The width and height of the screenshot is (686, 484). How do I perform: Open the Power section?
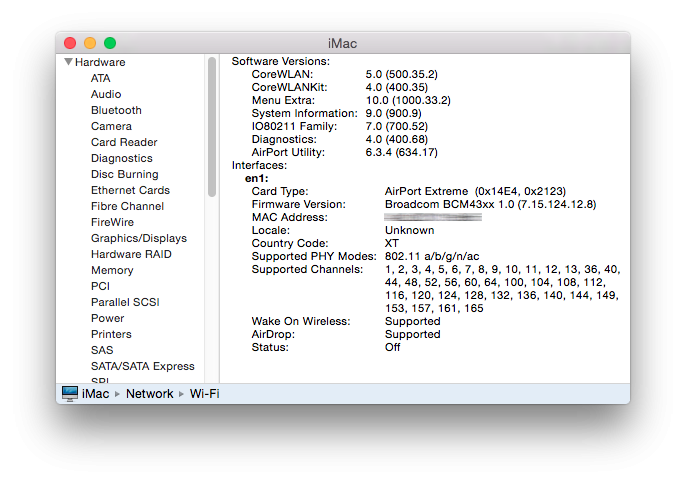pyautogui.click(x=108, y=318)
